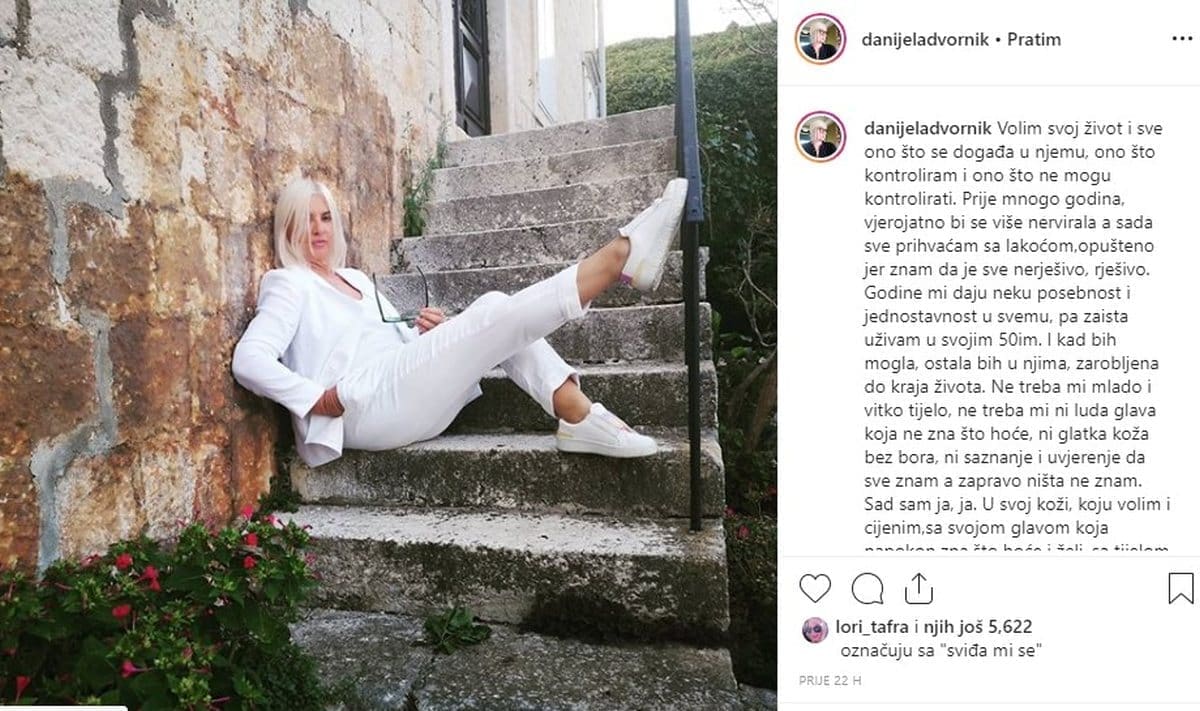
Task: Save the post with the bookmark icon
Action: coord(1181,588)
